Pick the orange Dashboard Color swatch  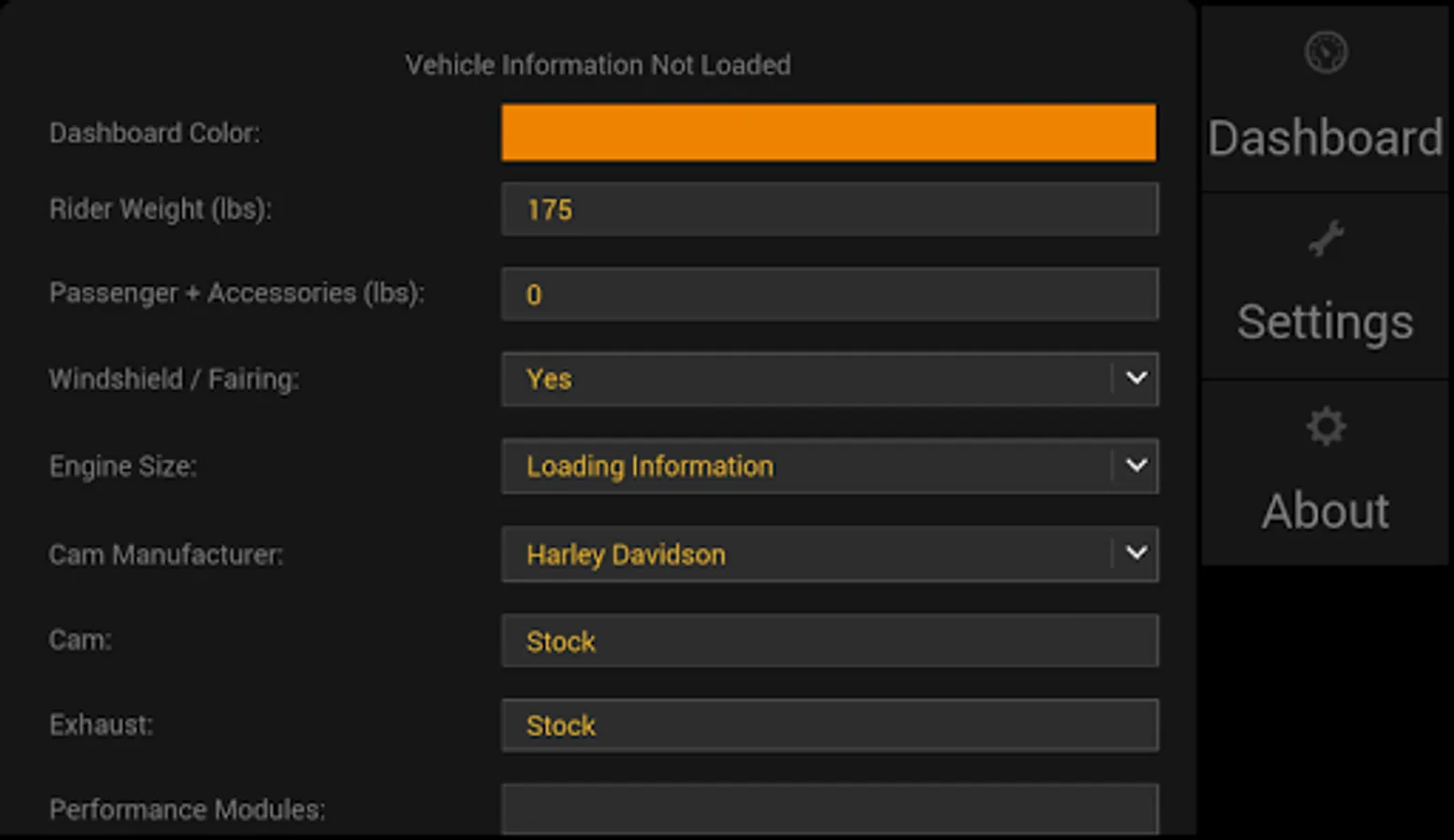point(828,133)
